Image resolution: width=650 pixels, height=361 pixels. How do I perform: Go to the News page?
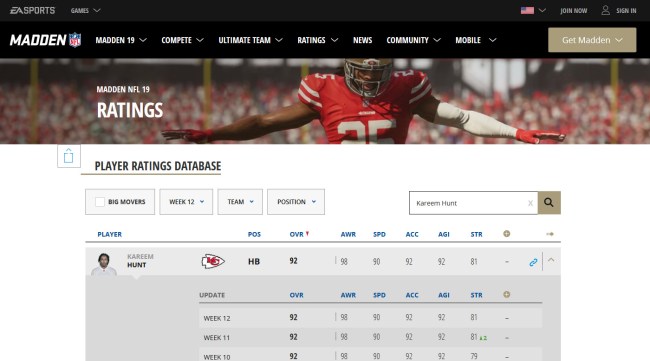point(362,40)
